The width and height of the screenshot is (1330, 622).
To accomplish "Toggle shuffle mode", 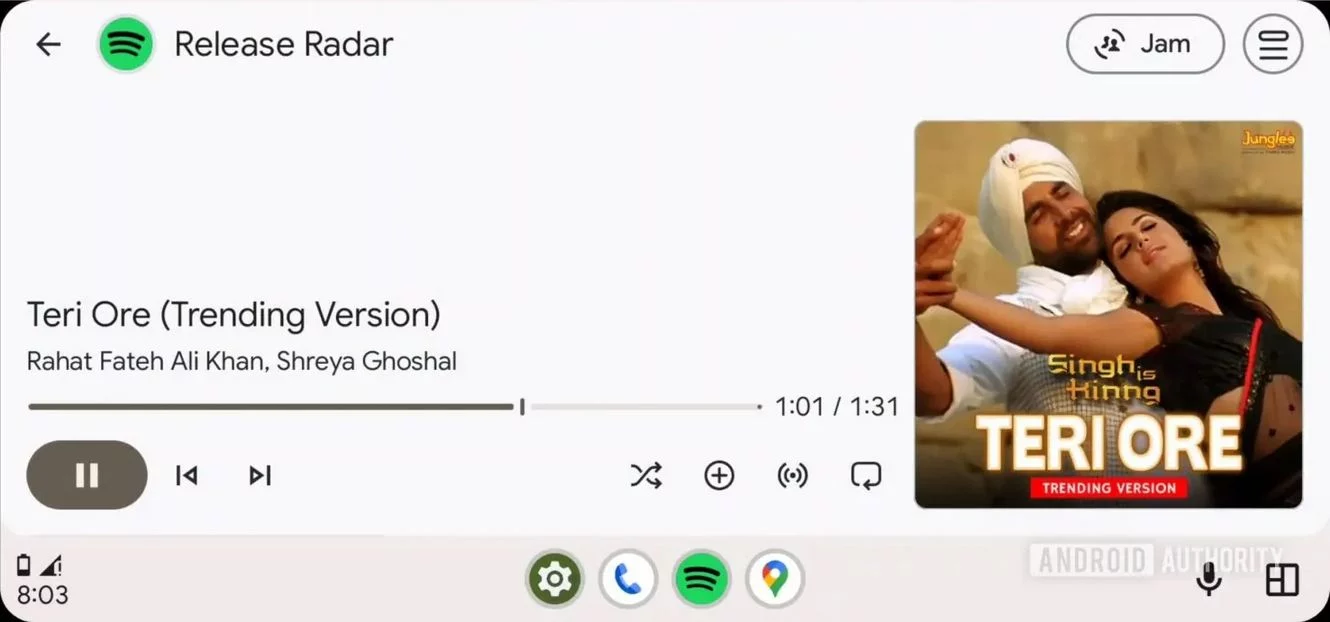I will click(646, 475).
